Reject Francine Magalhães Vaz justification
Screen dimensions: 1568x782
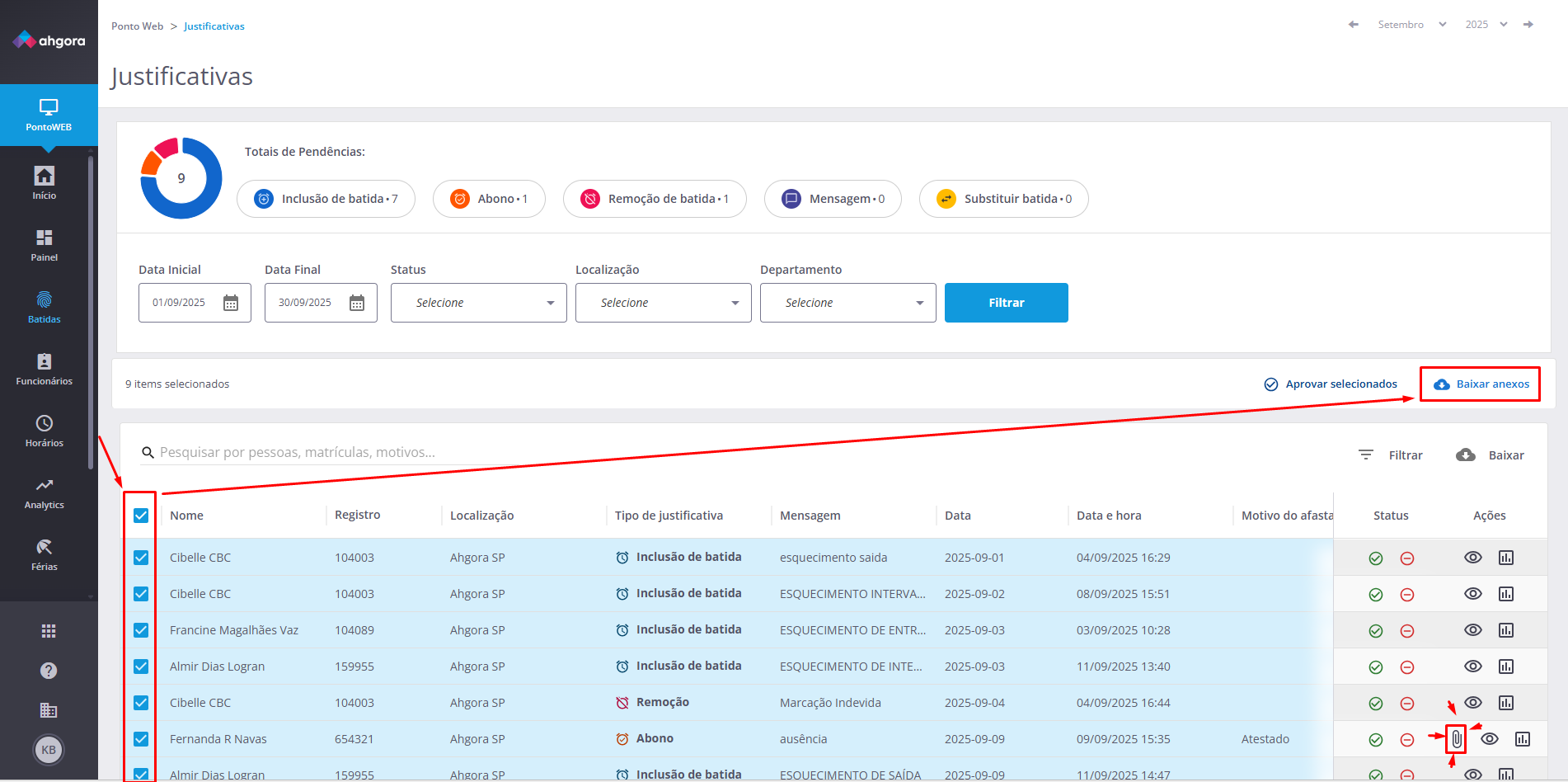pyautogui.click(x=1407, y=631)
